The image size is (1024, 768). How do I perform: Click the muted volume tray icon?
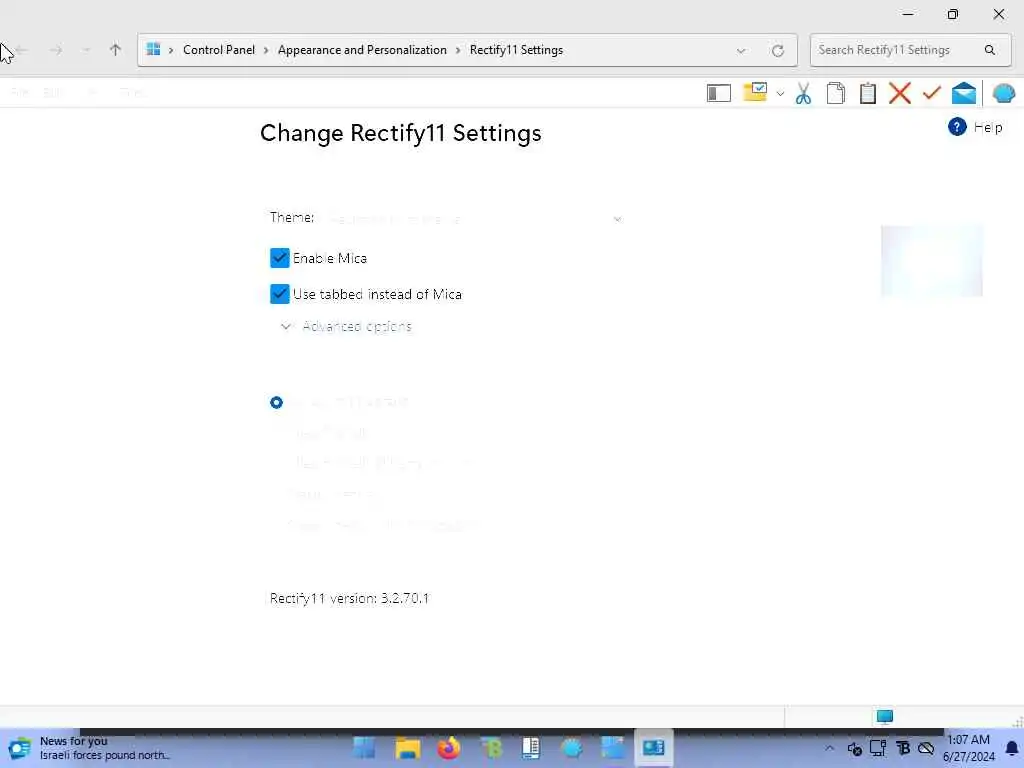854,748
